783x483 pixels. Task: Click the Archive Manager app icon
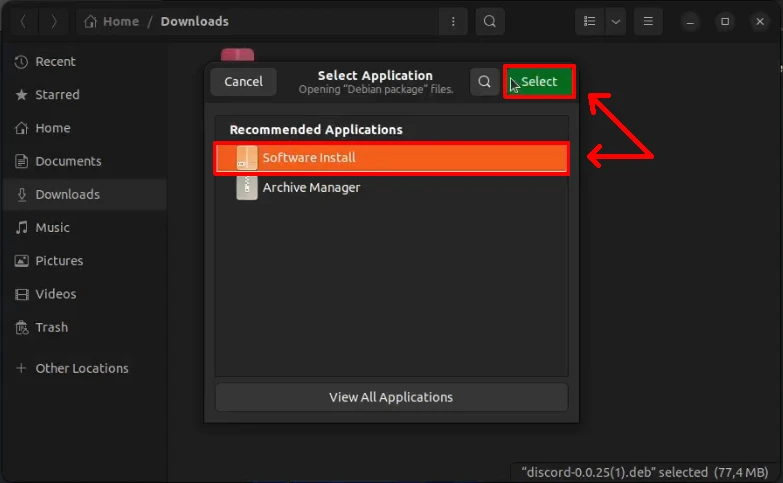pos(247,188)
